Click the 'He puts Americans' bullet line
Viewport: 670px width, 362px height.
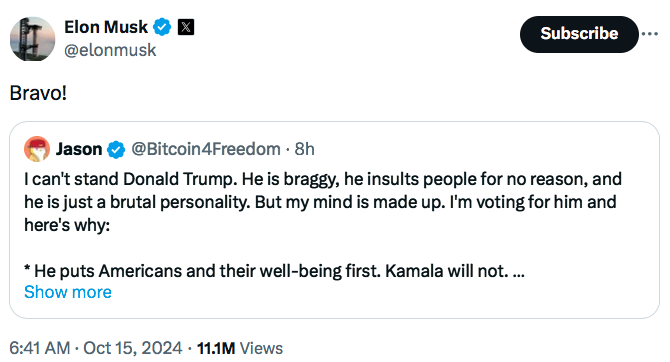[x=274, y=271]
